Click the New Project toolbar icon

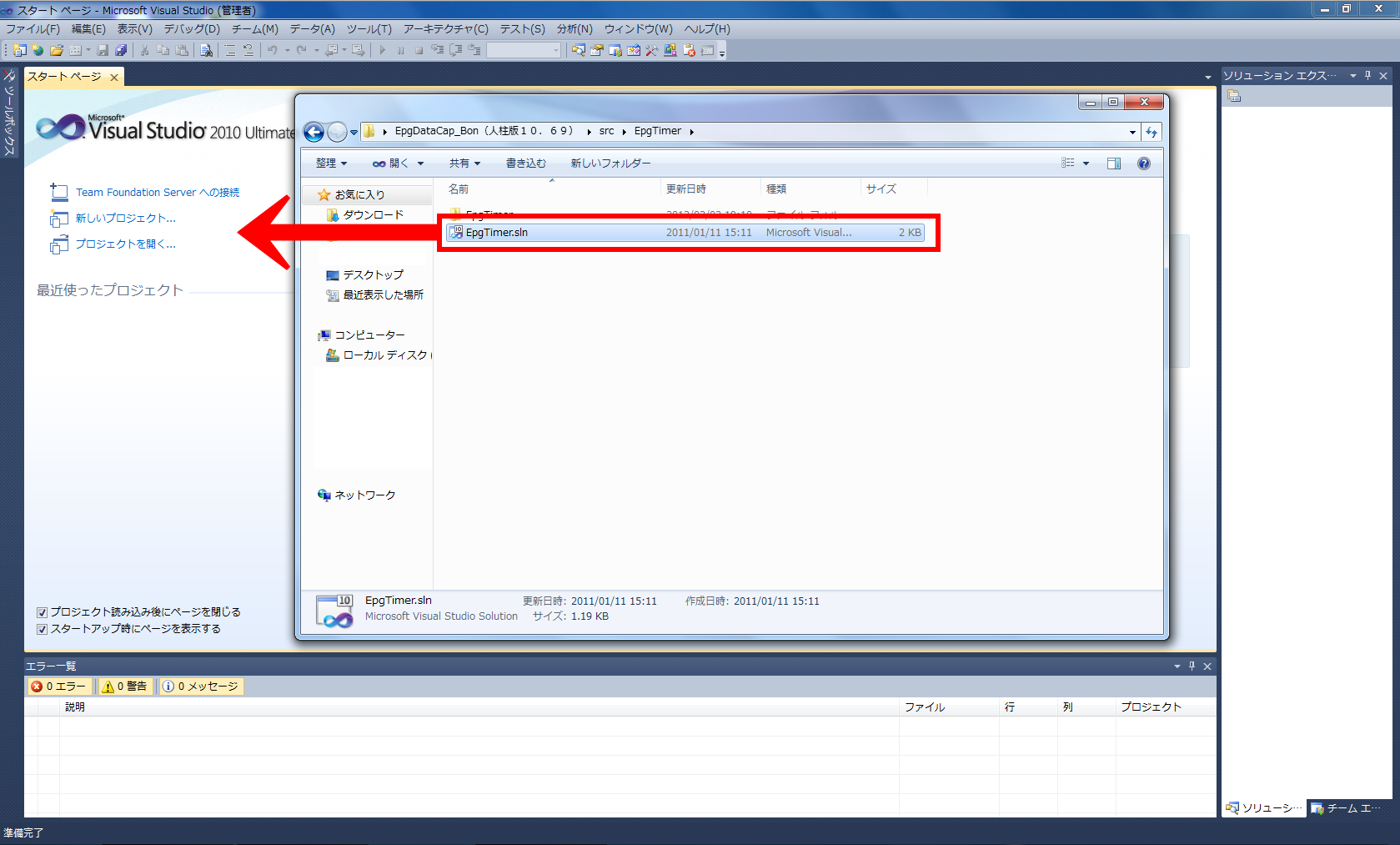point(18,50)
